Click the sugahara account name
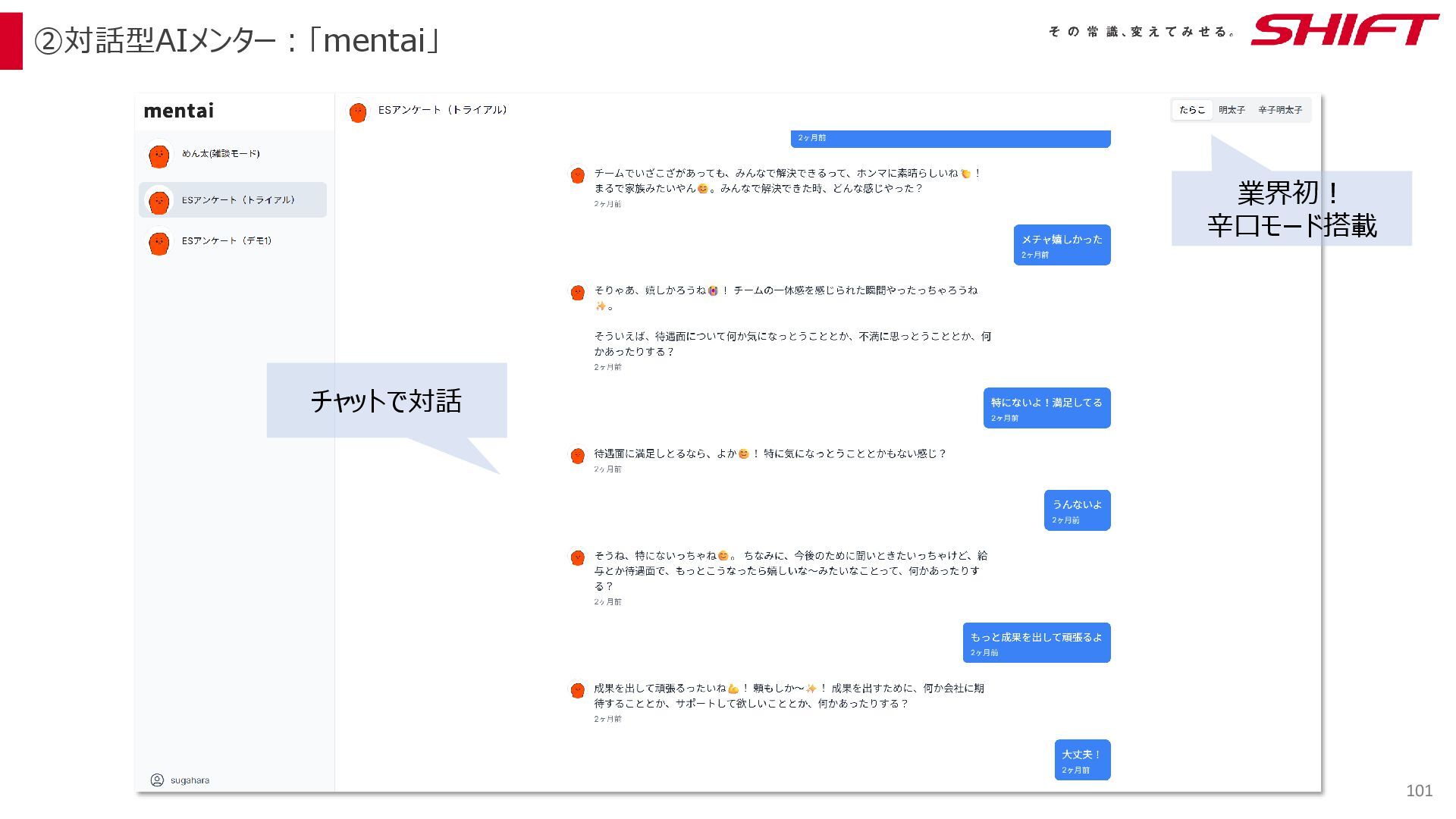Image resolution: width=1456 pixels, height=819 pixels. click(x=190, y=780)
